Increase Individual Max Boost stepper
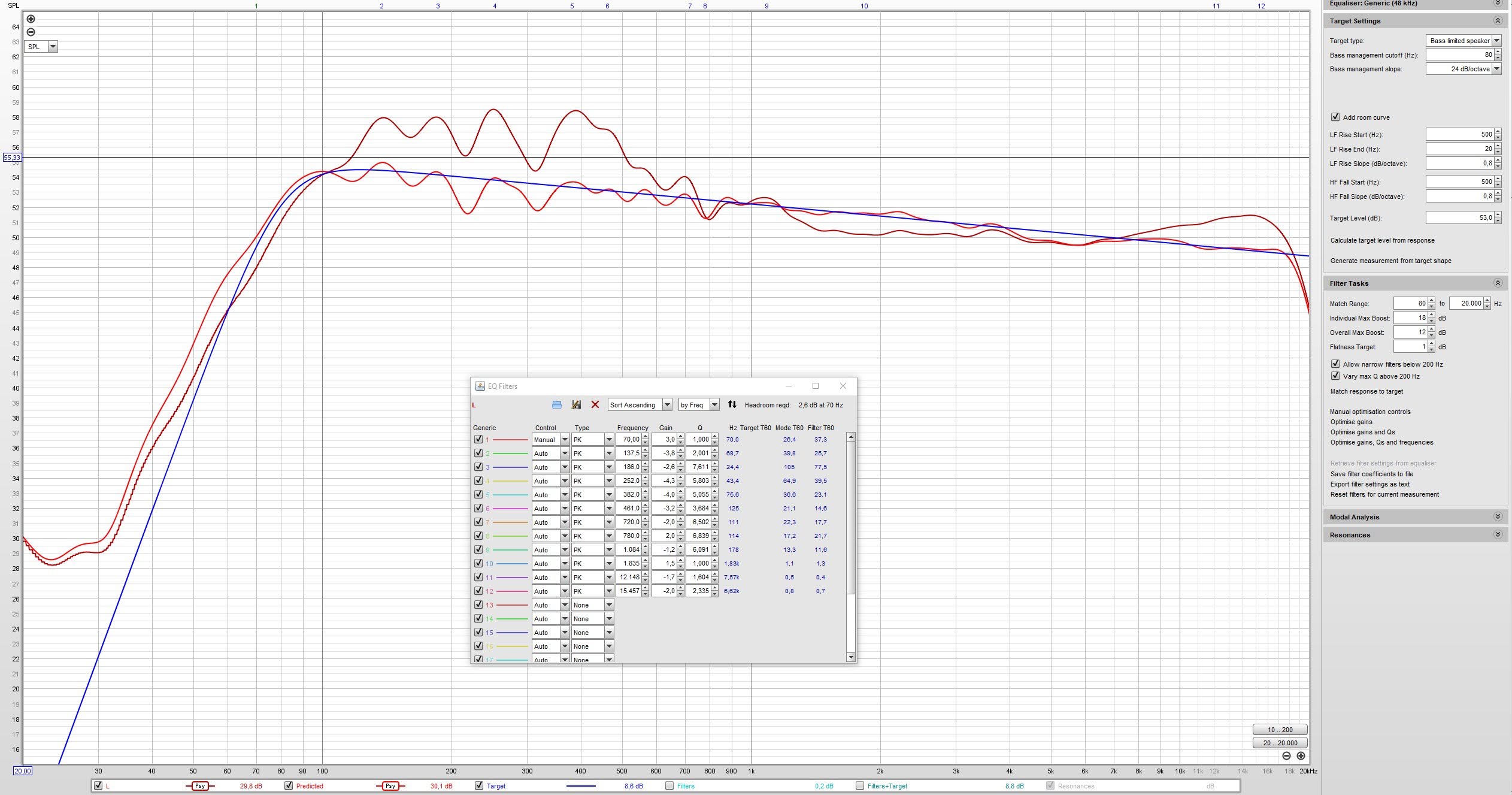 (1431, 315)
